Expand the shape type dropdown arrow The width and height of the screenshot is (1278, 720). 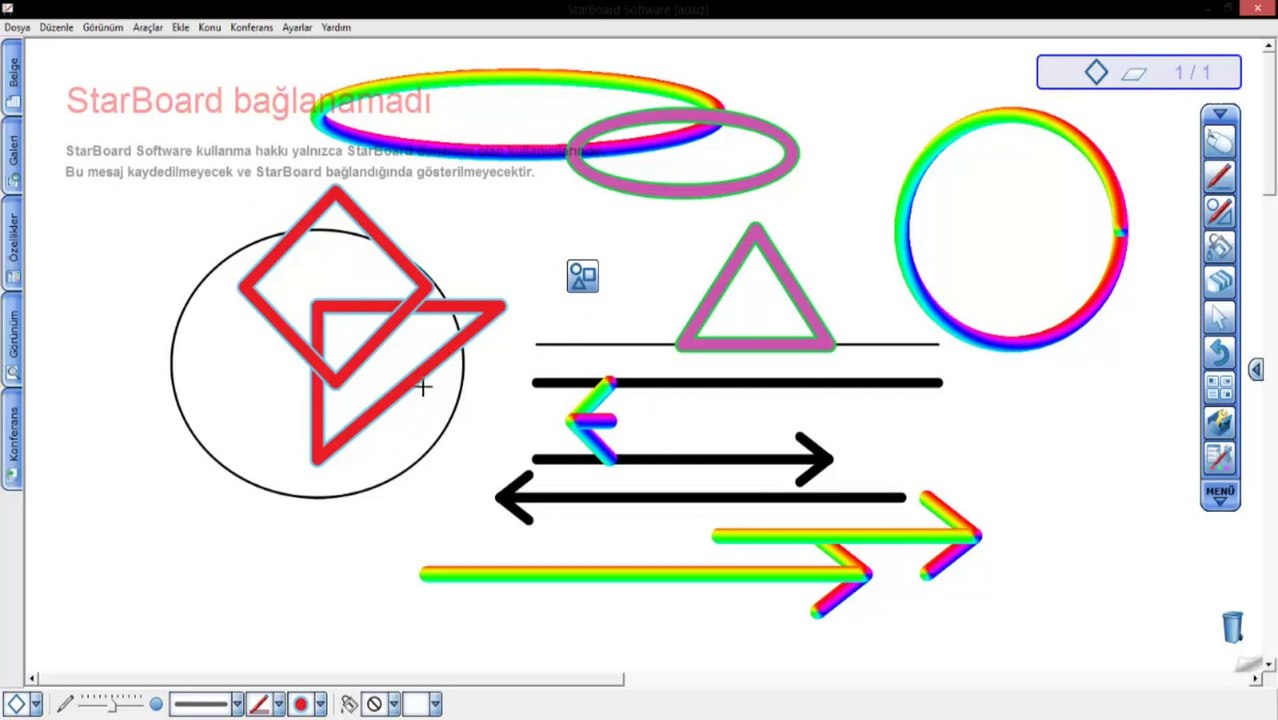(36, 704)
